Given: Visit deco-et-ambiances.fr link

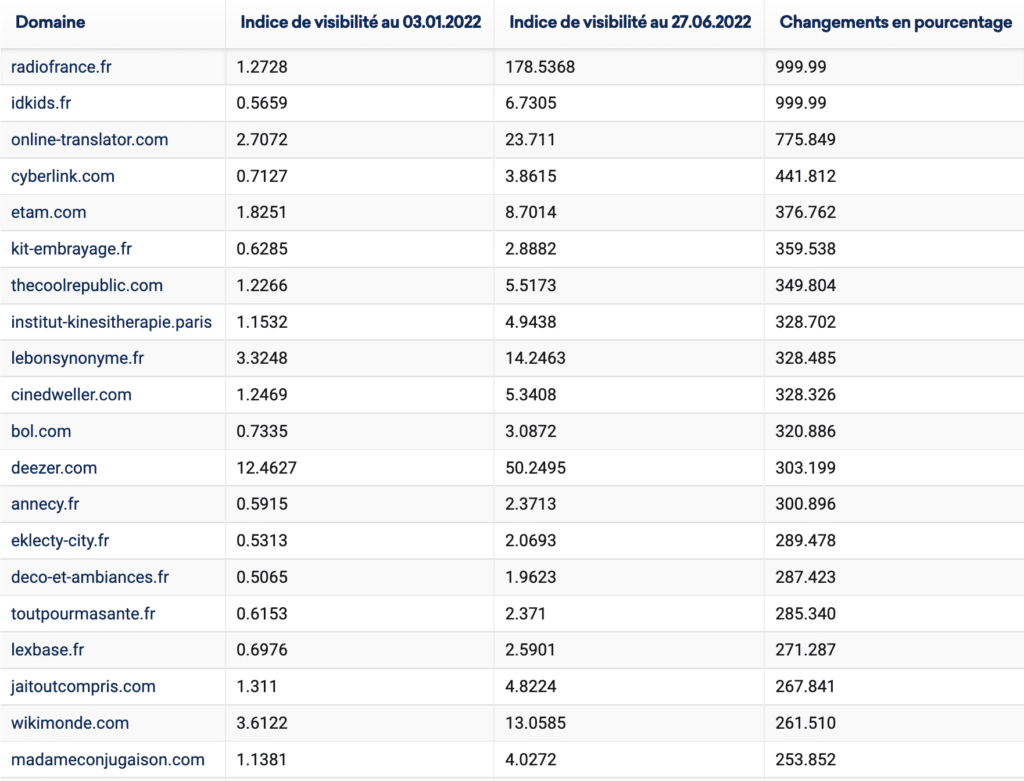Looking at the screenshot, I should click(x=90, y=577).
